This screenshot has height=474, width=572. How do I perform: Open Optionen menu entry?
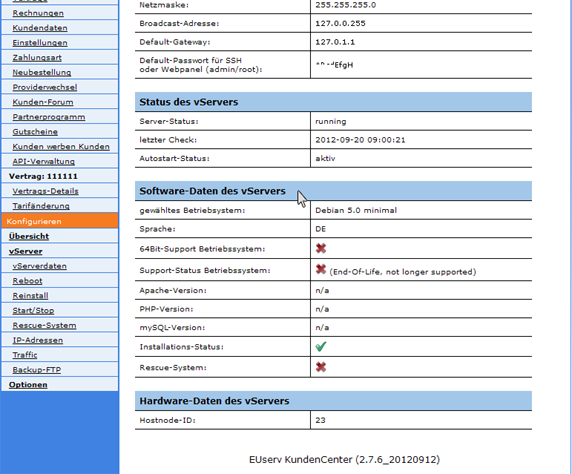(x=28, y=385)
